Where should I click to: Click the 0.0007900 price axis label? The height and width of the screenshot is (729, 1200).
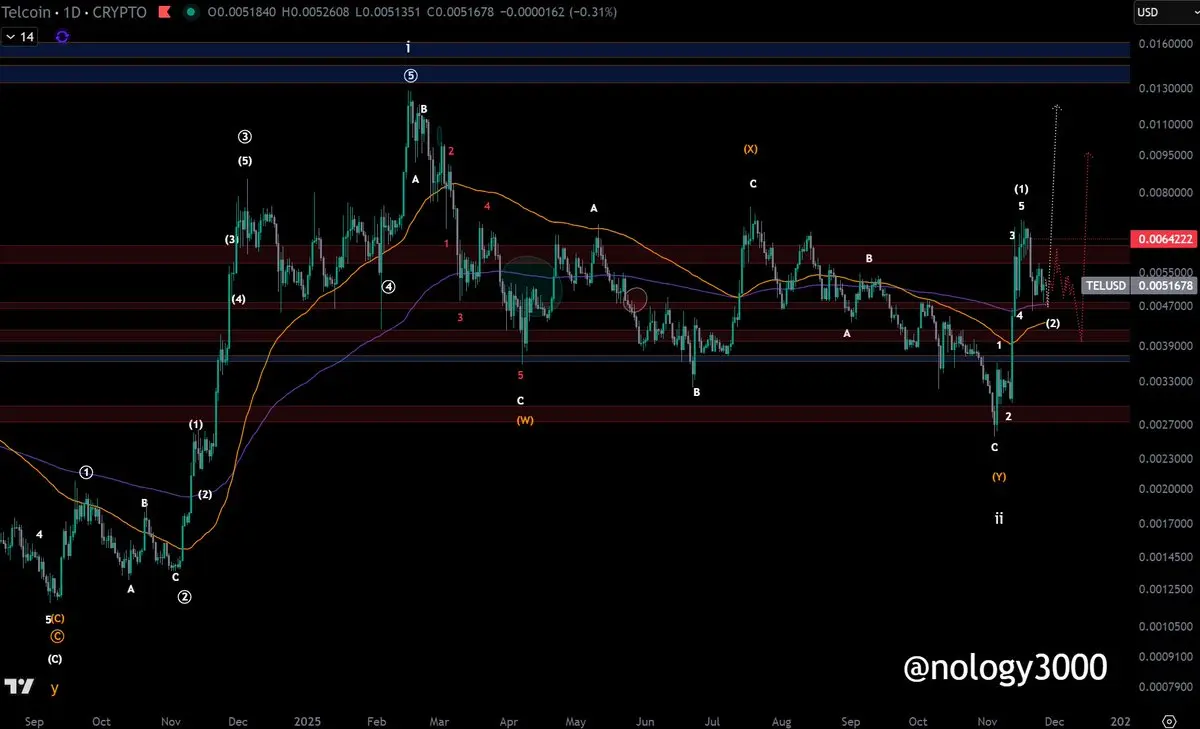click(1164, 688)
